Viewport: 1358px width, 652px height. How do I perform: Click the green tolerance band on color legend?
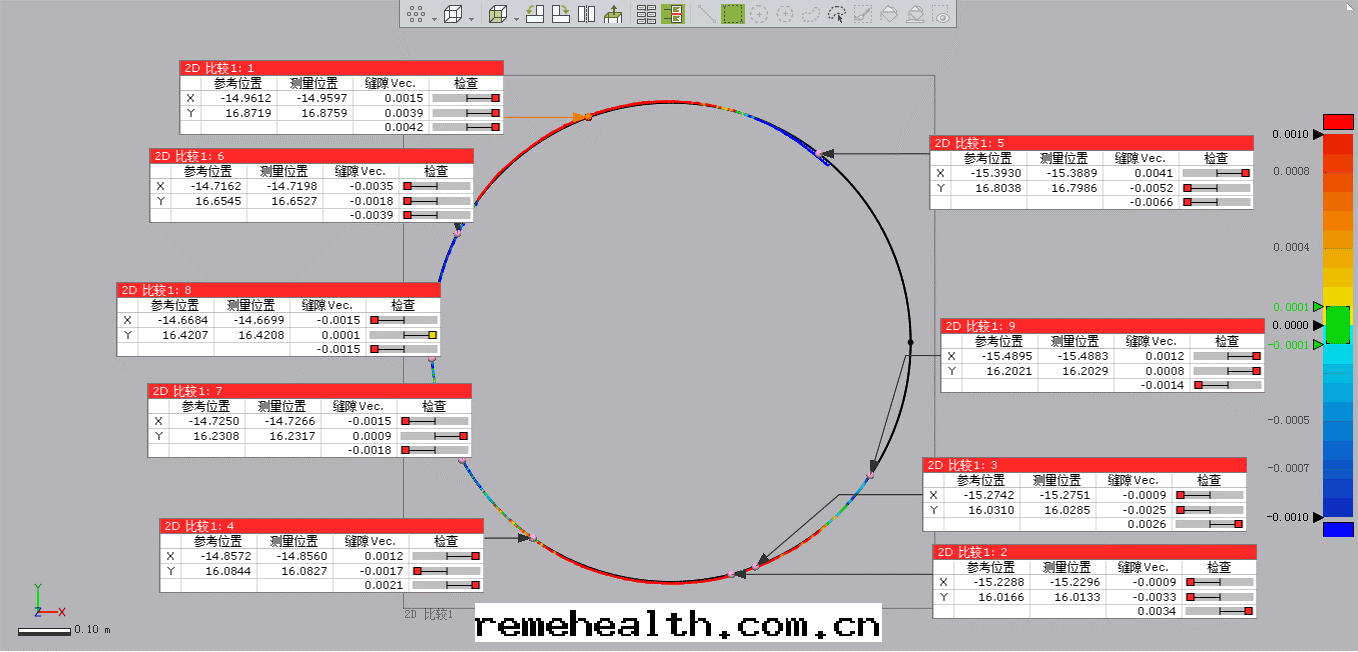tap(1337, 325)
